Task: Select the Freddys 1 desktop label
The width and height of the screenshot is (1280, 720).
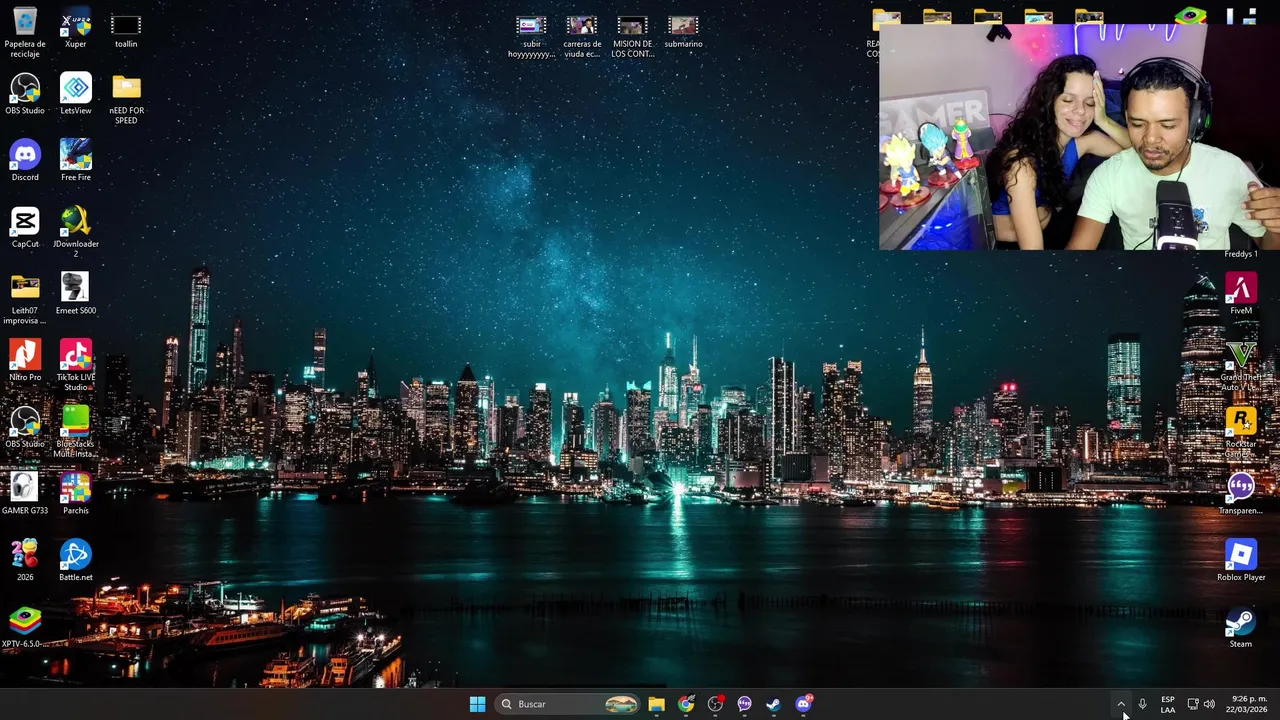Action: coord(1241,254)
